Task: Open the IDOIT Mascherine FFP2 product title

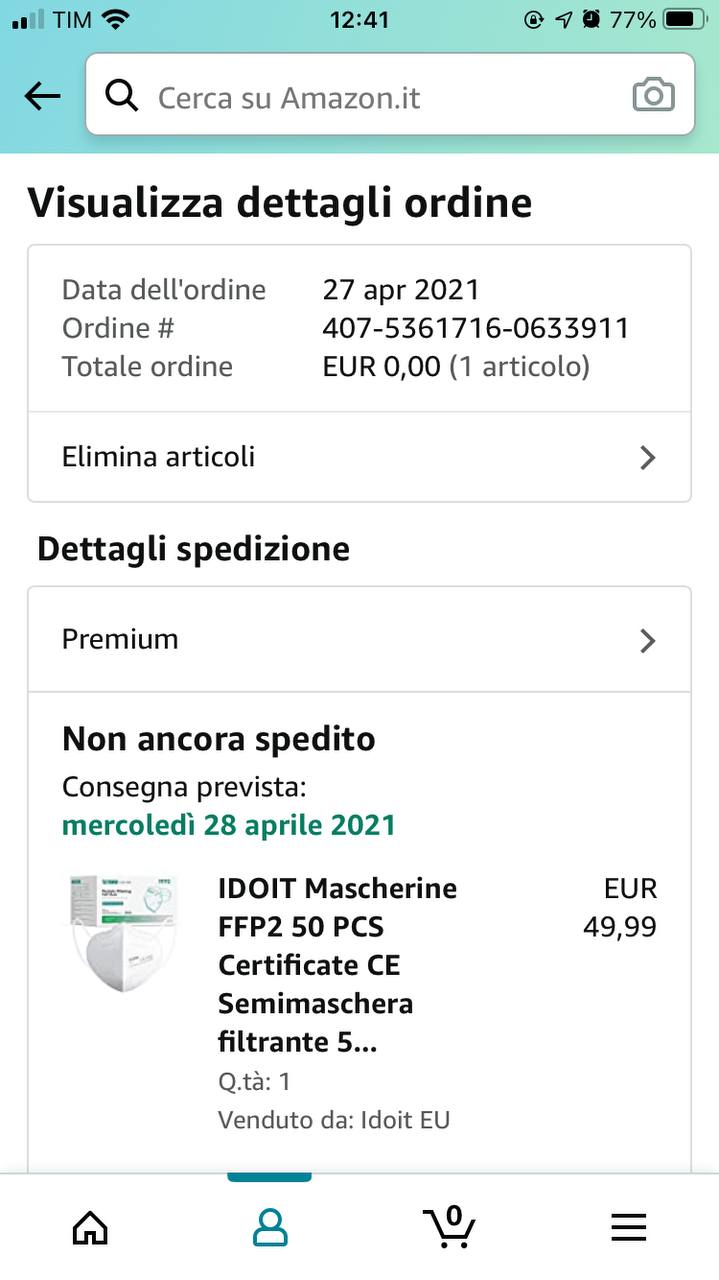Action: click(337, 964)
